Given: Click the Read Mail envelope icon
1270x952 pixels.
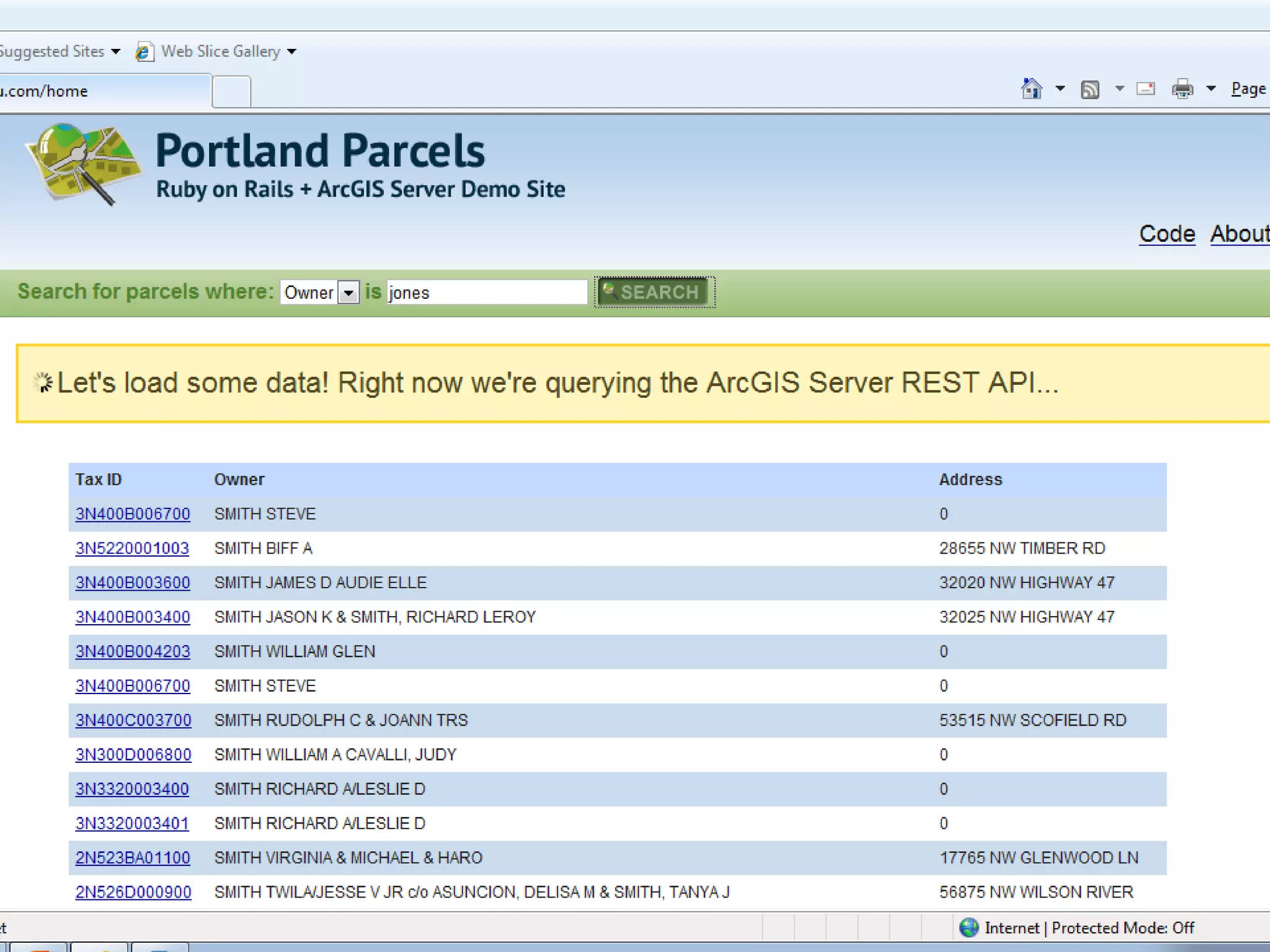Looking at the screenshot, I should (1145, 89).
